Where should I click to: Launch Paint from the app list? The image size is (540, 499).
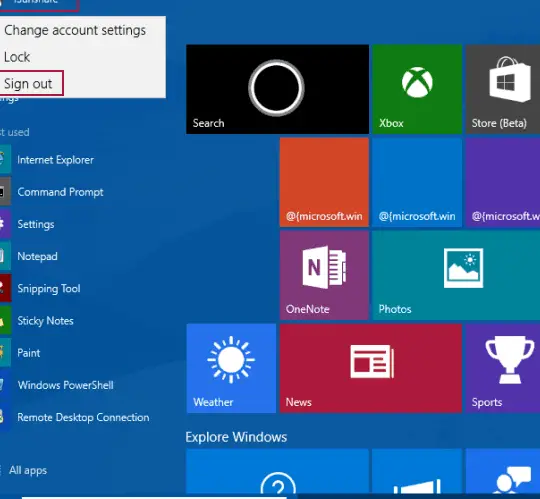pos(29,353)
